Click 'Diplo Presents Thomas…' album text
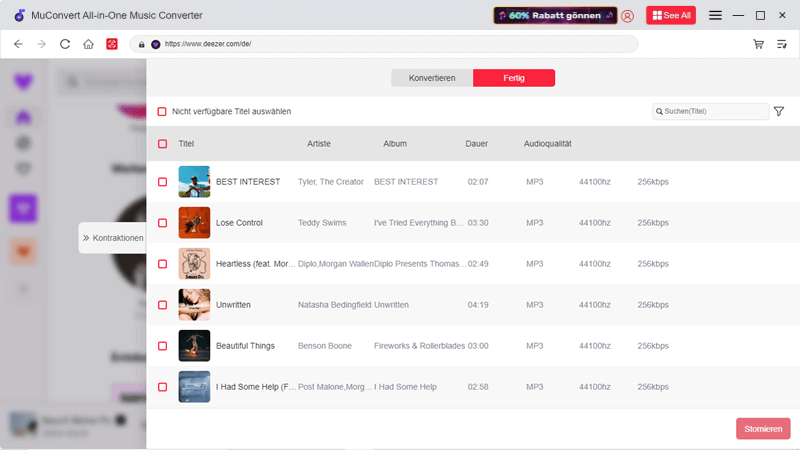 coord(420,264)
